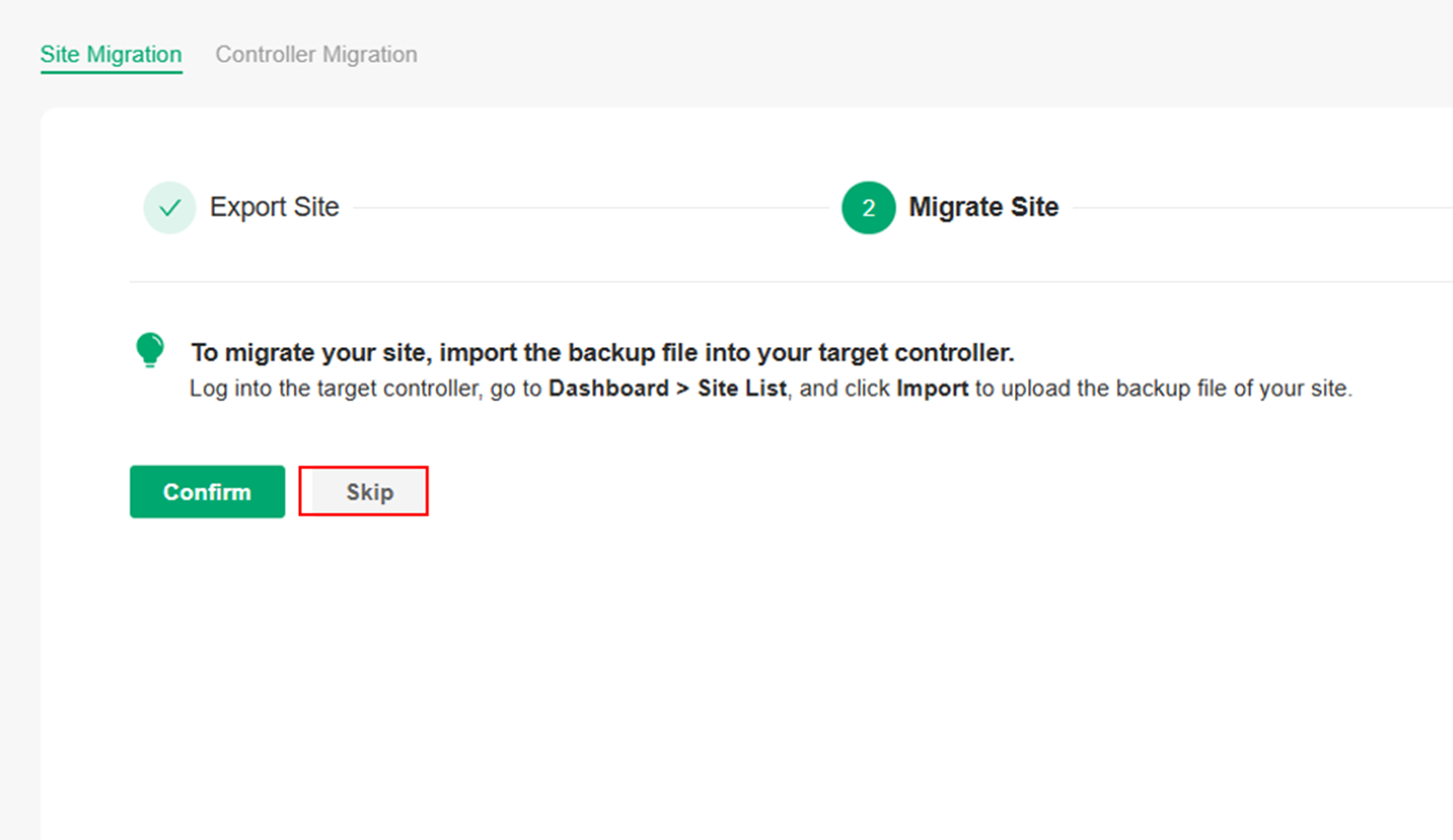Click the Export Site step label

(x=274, y=207)
